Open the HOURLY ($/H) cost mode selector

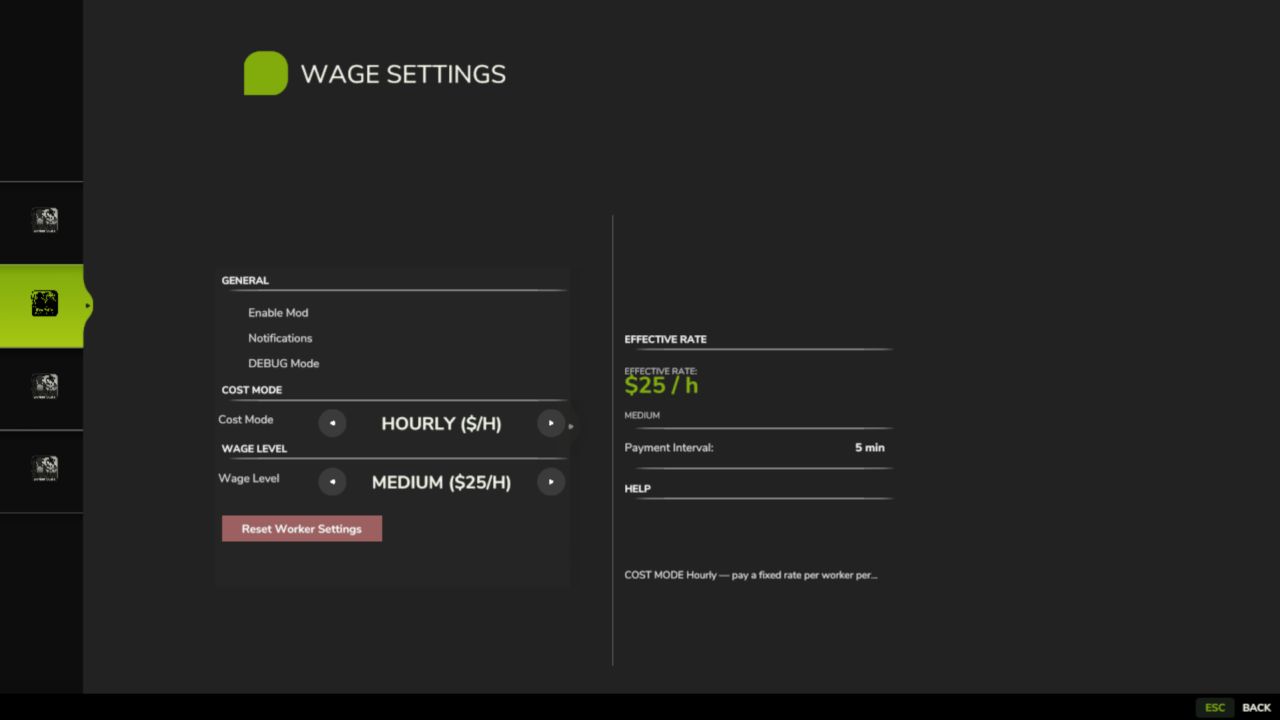tap(441, 423)
